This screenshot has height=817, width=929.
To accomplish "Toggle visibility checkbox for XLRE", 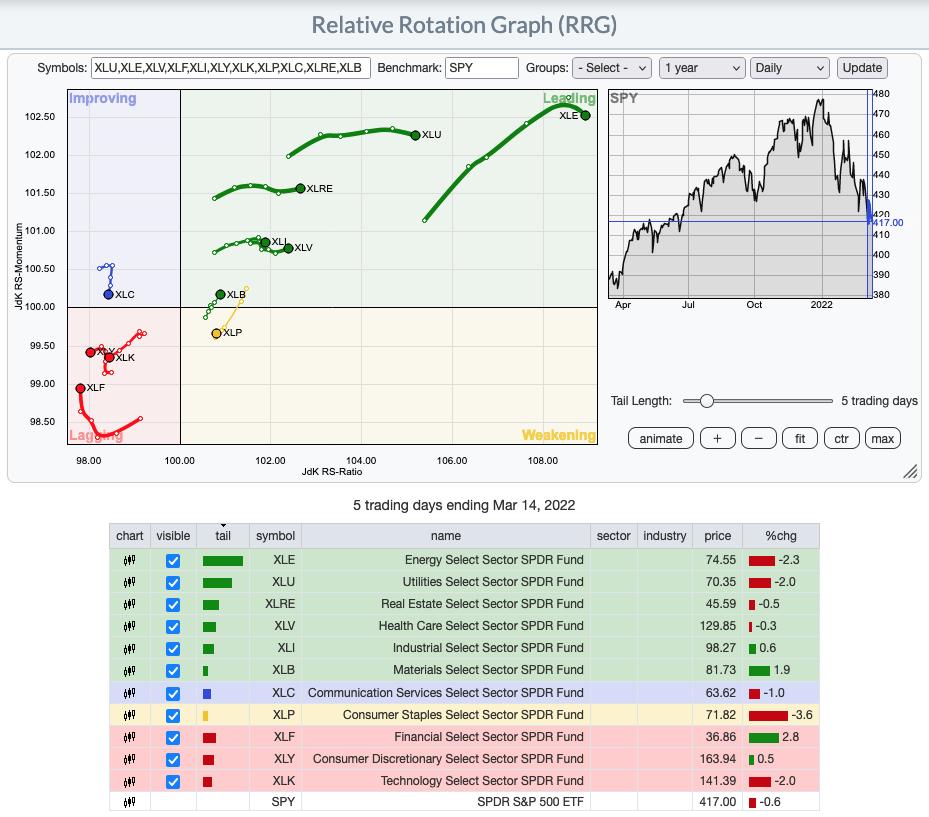I will point(173,604).
